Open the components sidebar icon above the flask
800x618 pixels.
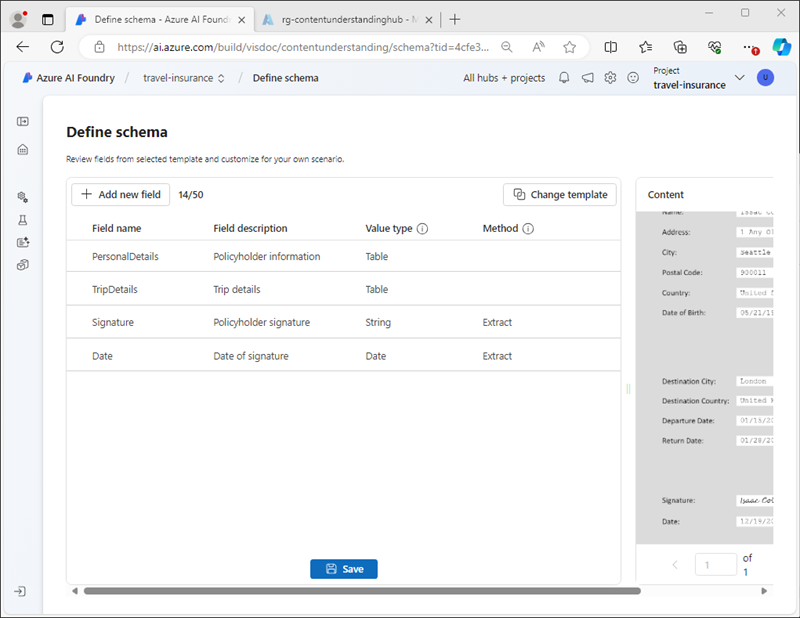point(22,197)
